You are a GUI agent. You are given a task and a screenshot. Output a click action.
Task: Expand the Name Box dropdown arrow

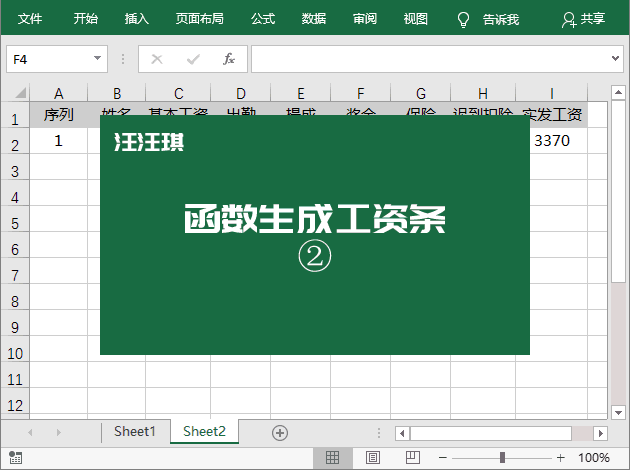point(97,58)
